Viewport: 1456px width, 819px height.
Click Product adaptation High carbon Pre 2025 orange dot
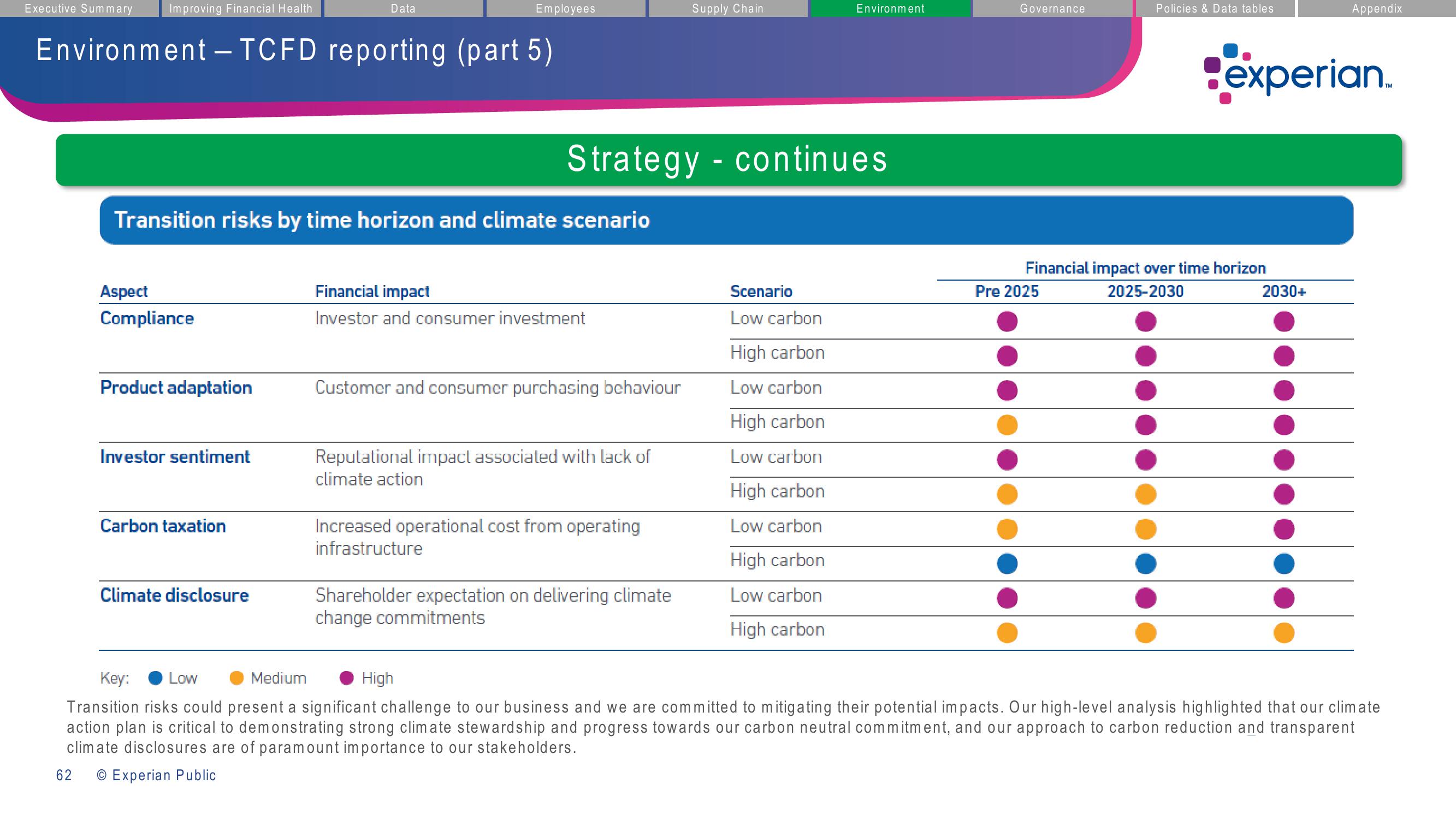(1007, 425)
